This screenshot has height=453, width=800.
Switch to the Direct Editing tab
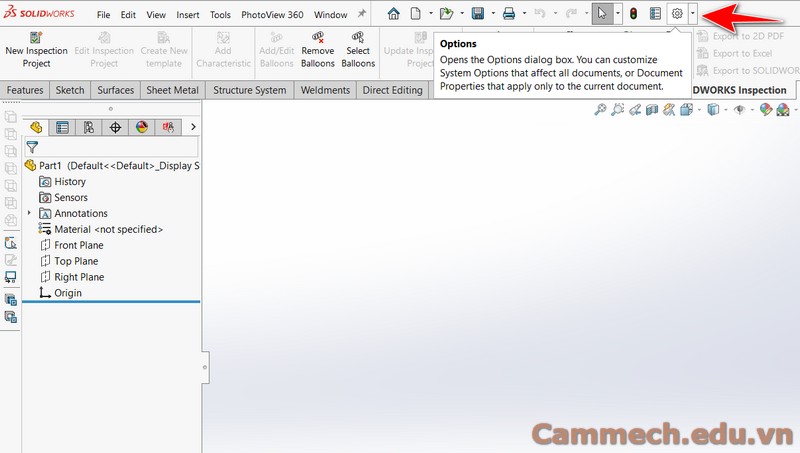pos(392,90)
